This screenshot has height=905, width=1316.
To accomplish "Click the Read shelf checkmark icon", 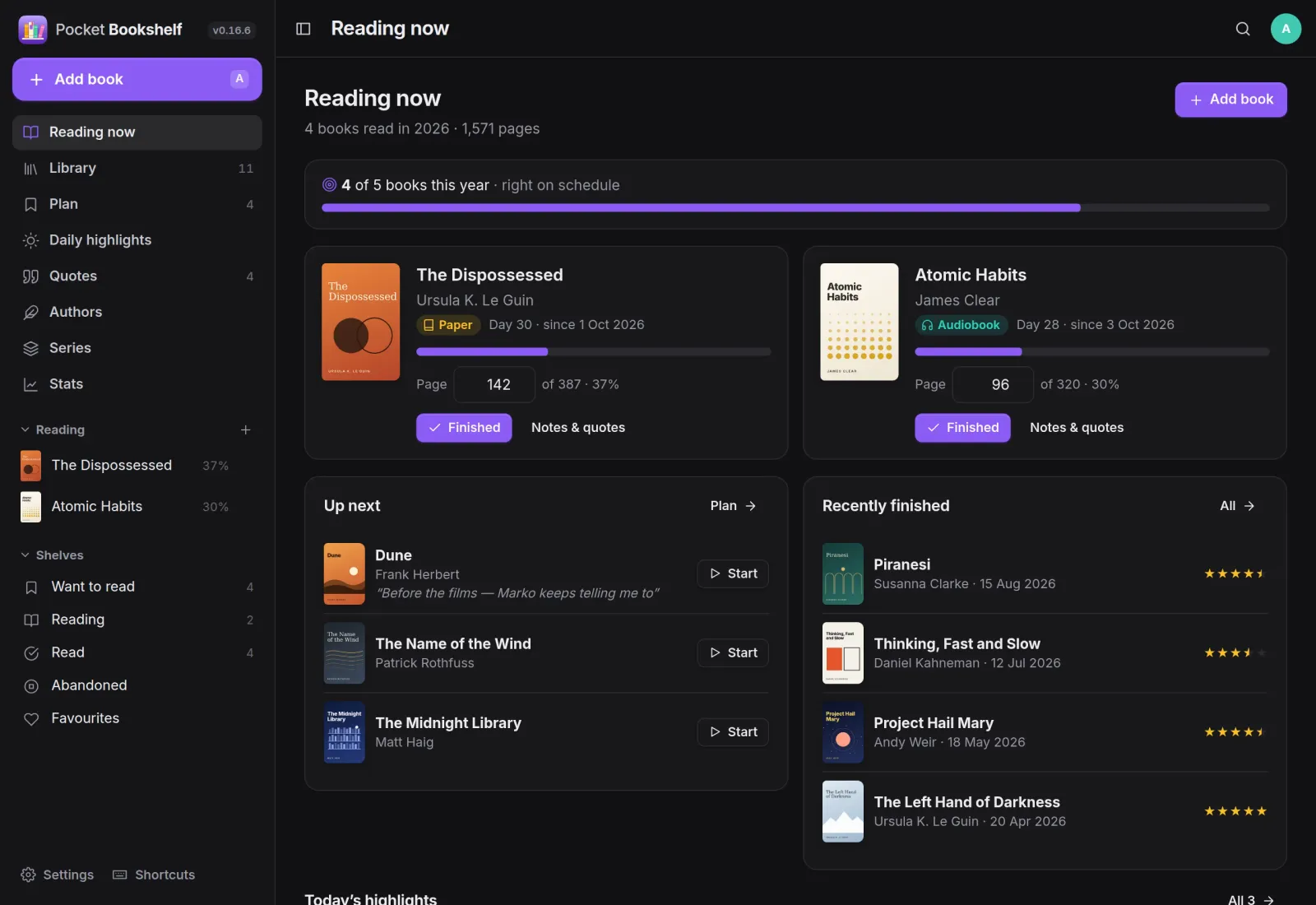I will pyautogui.click(x=31, y=653).
